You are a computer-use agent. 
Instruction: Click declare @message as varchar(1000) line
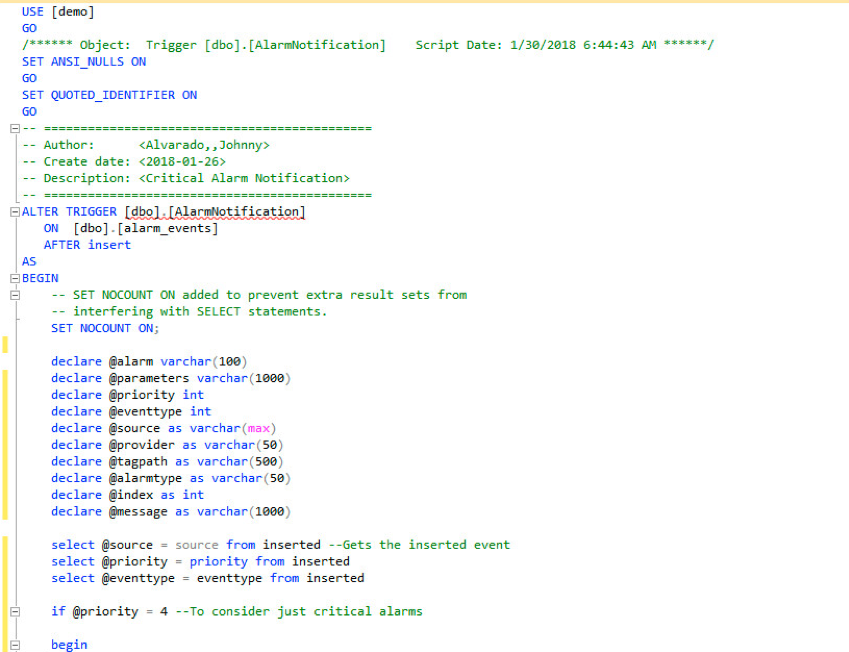click(171, 512)
